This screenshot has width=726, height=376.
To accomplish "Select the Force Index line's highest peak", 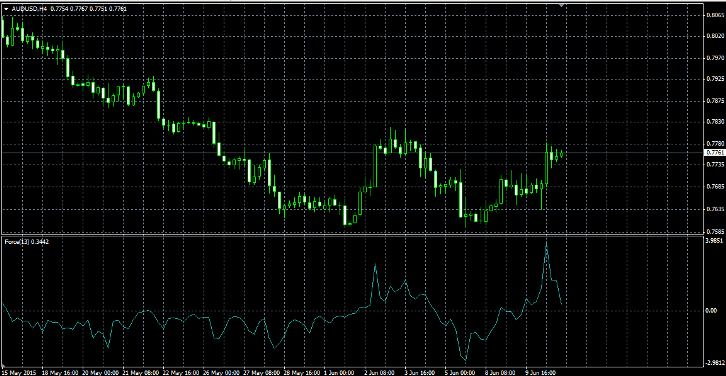I will click(547, 243).
